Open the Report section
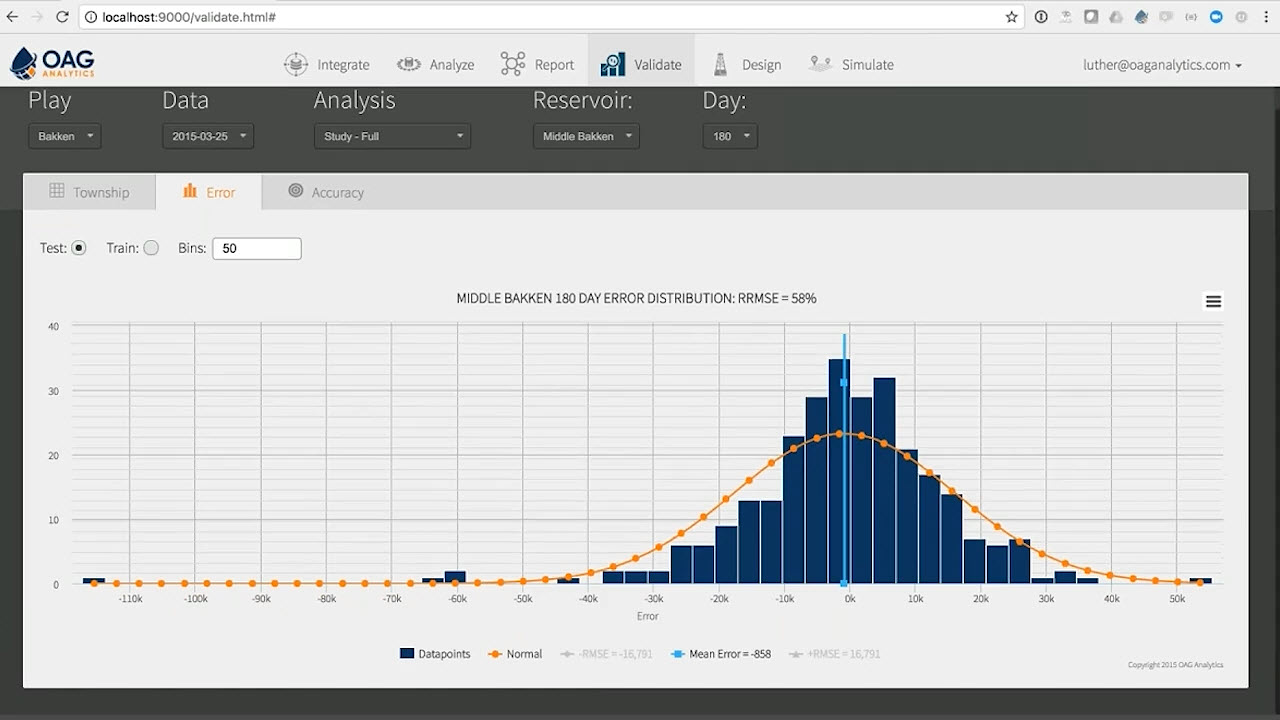Viewport: 1280px width, 720px height. [x=537, y=64]
